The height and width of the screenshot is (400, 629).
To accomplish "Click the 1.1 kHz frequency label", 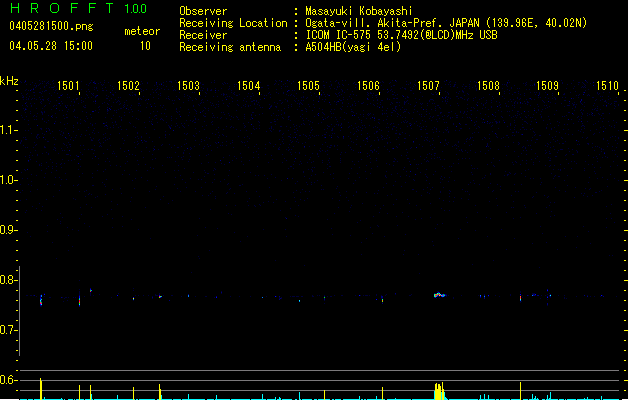I will [8, 130].
